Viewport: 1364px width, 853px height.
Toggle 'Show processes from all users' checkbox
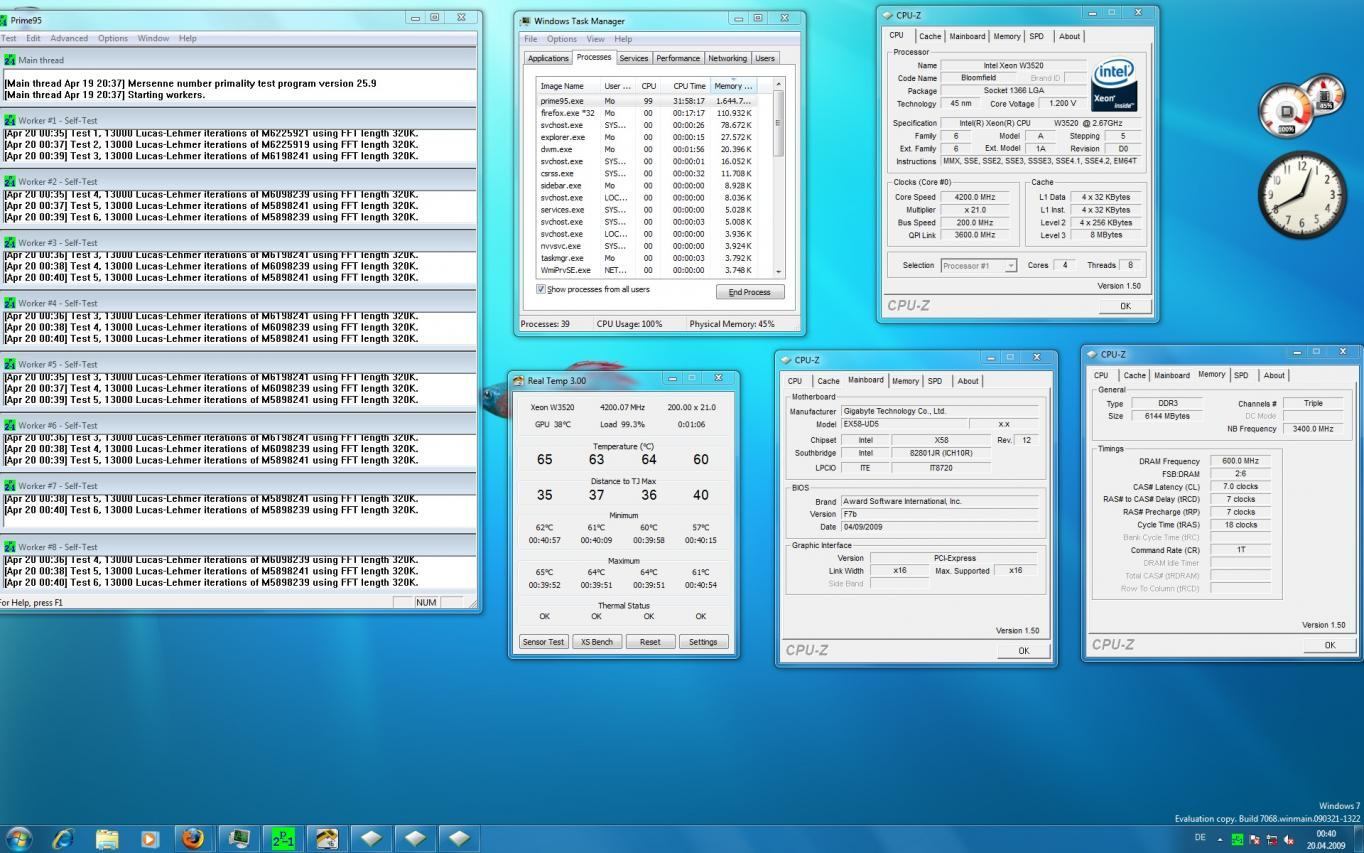[x=542, y=290]
